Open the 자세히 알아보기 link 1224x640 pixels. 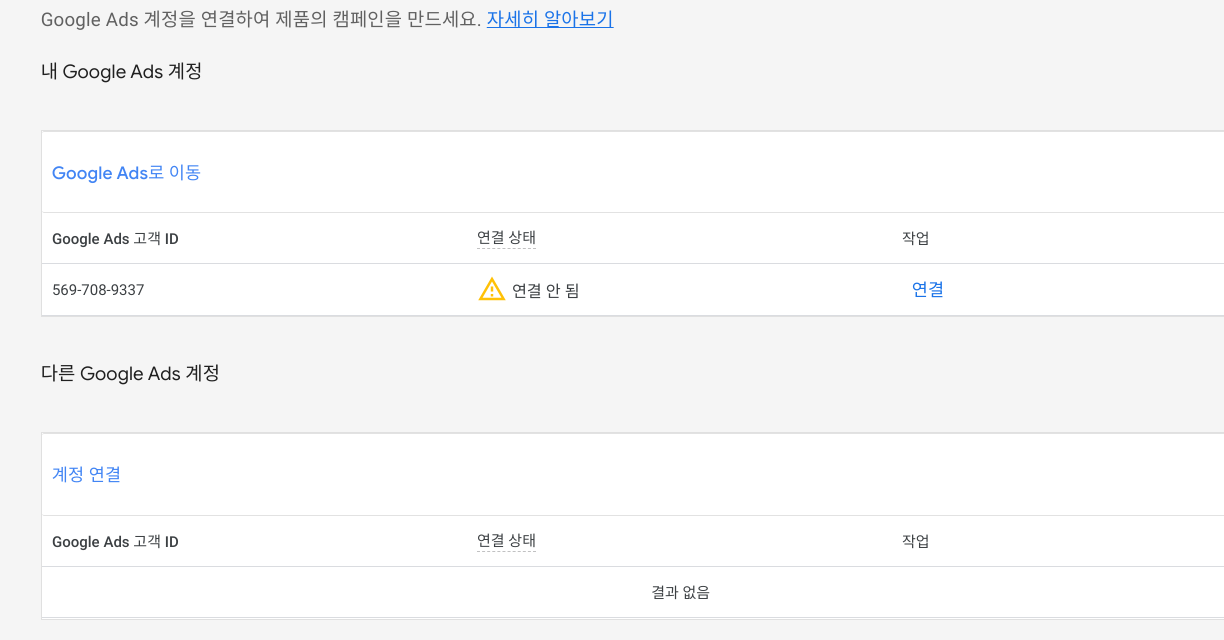coord(550,19)
